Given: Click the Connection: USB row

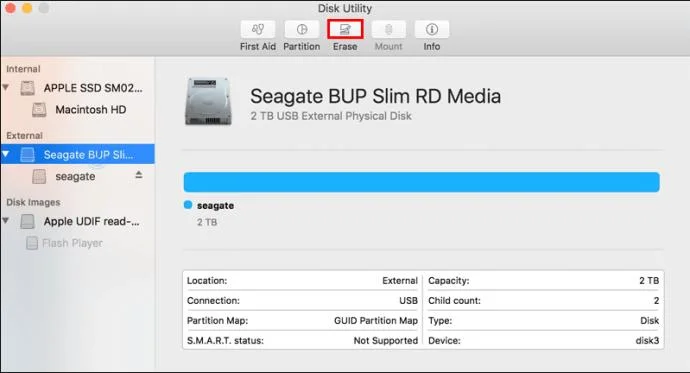Looking at the screenshot, I should (x=302, y=300).
